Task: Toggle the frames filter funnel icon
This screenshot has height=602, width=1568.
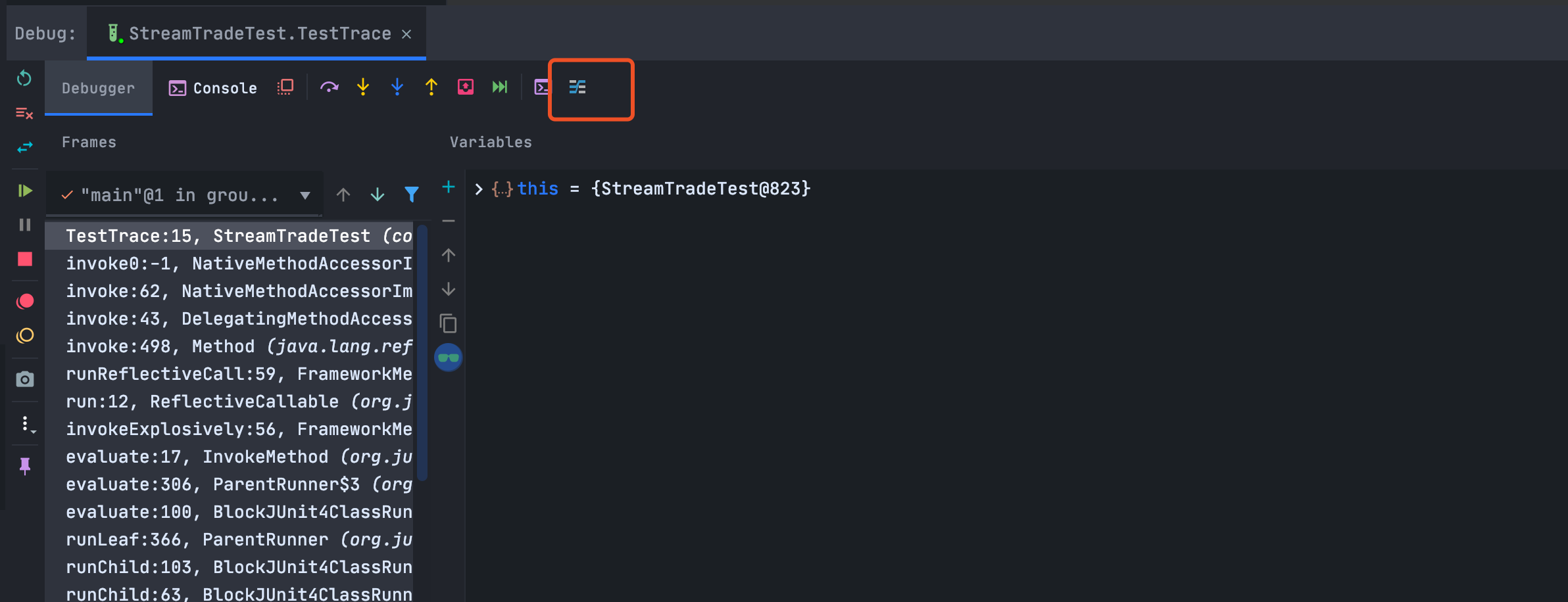Action: coord(412,195)
